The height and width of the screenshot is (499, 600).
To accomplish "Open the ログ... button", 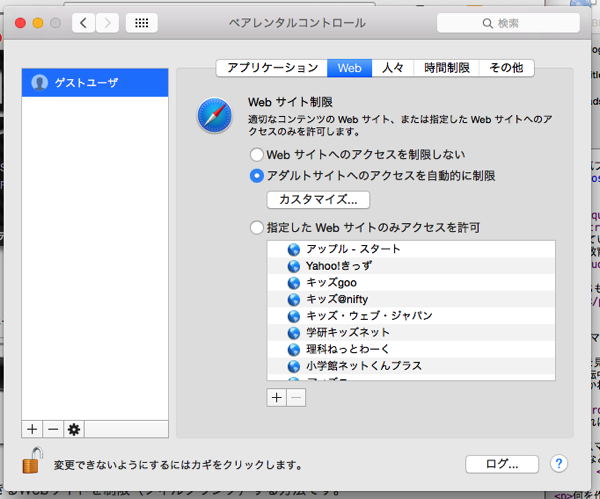I will click(x=502, y=464).
